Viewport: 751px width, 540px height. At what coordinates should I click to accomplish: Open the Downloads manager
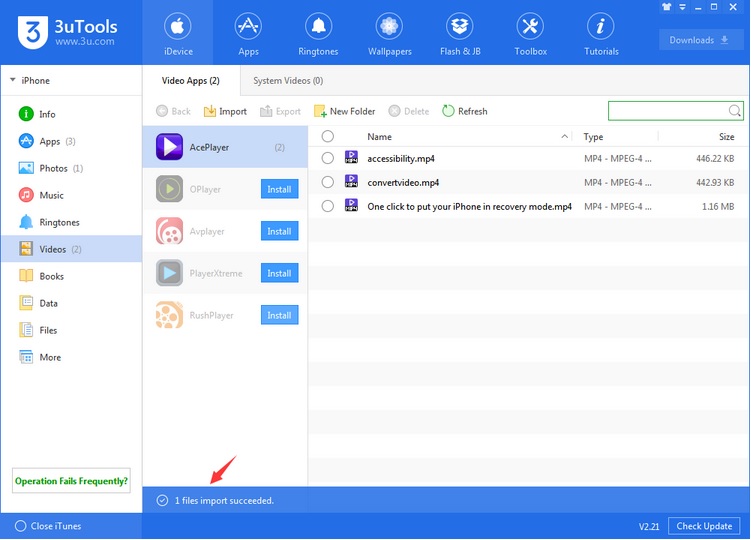point(699,40)
